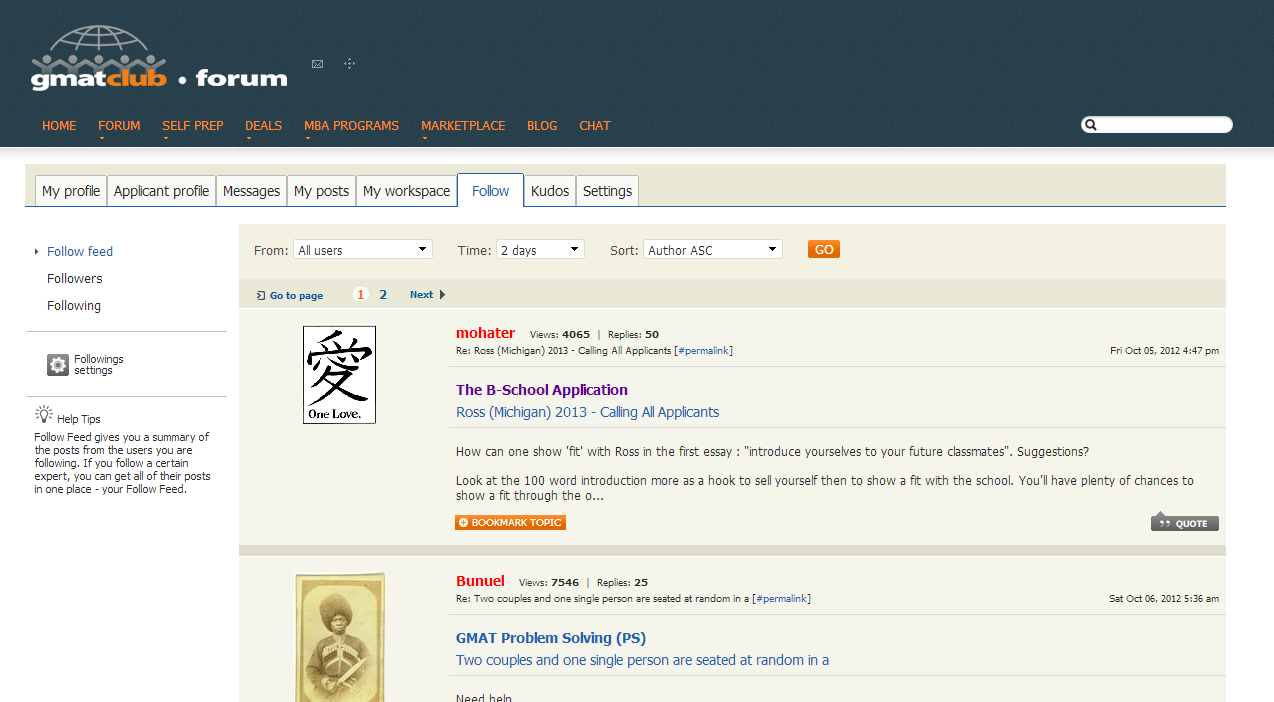The image size is (1274, 702).
Task: Expand the MBA PROGRAMS menu
Action: coord(351,126)
